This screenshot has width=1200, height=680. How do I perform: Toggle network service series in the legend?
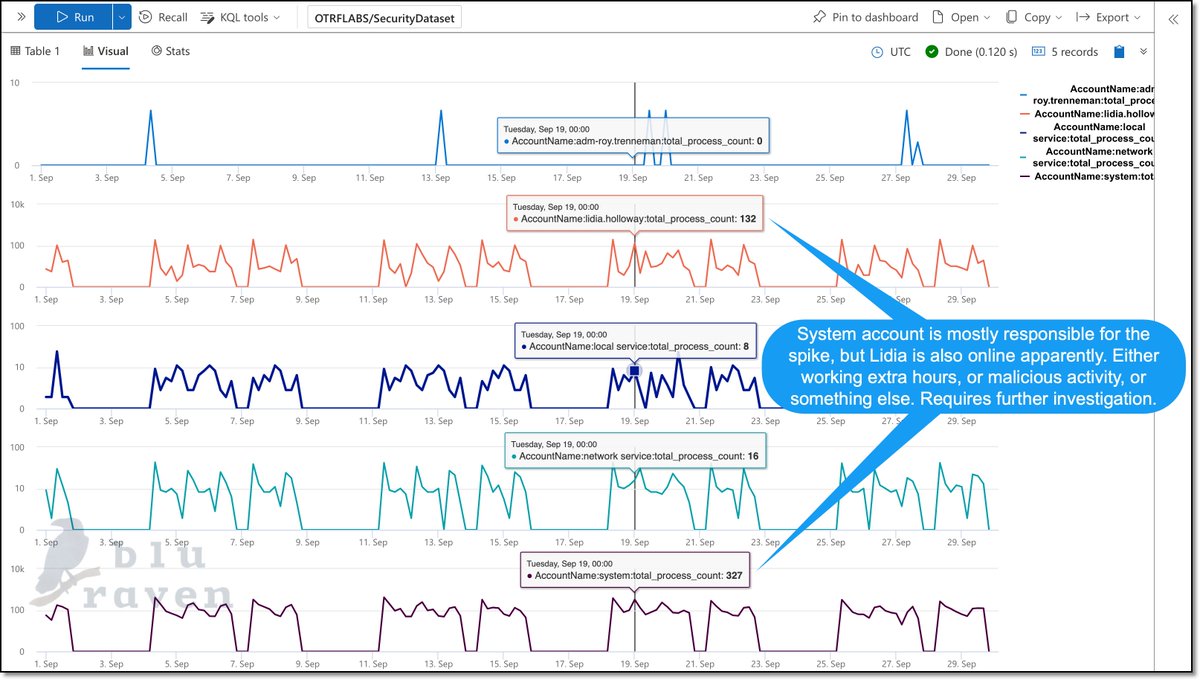coord(1088,157)
